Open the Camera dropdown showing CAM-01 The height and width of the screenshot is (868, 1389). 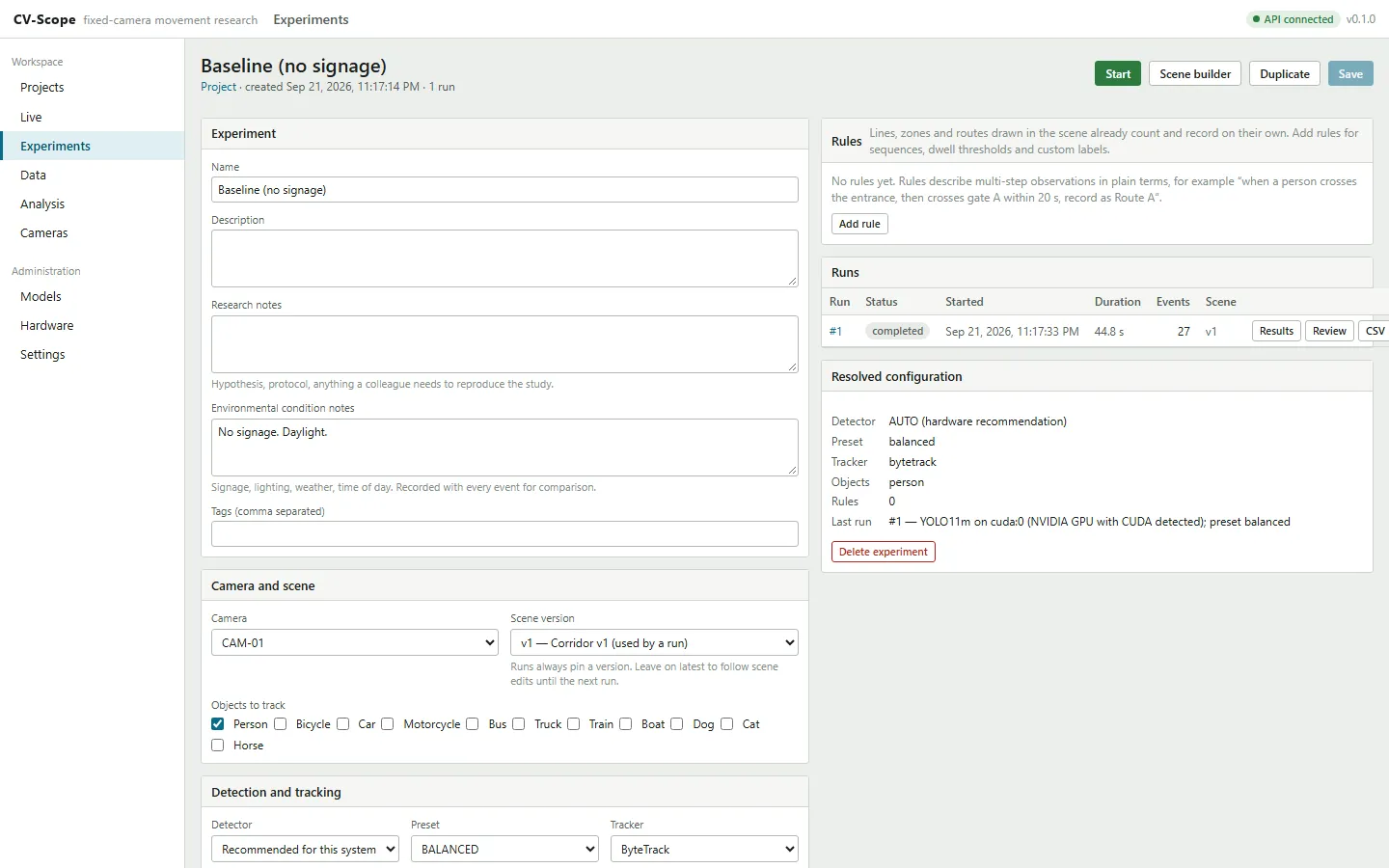pyautogui.click(x=355, y=642)
